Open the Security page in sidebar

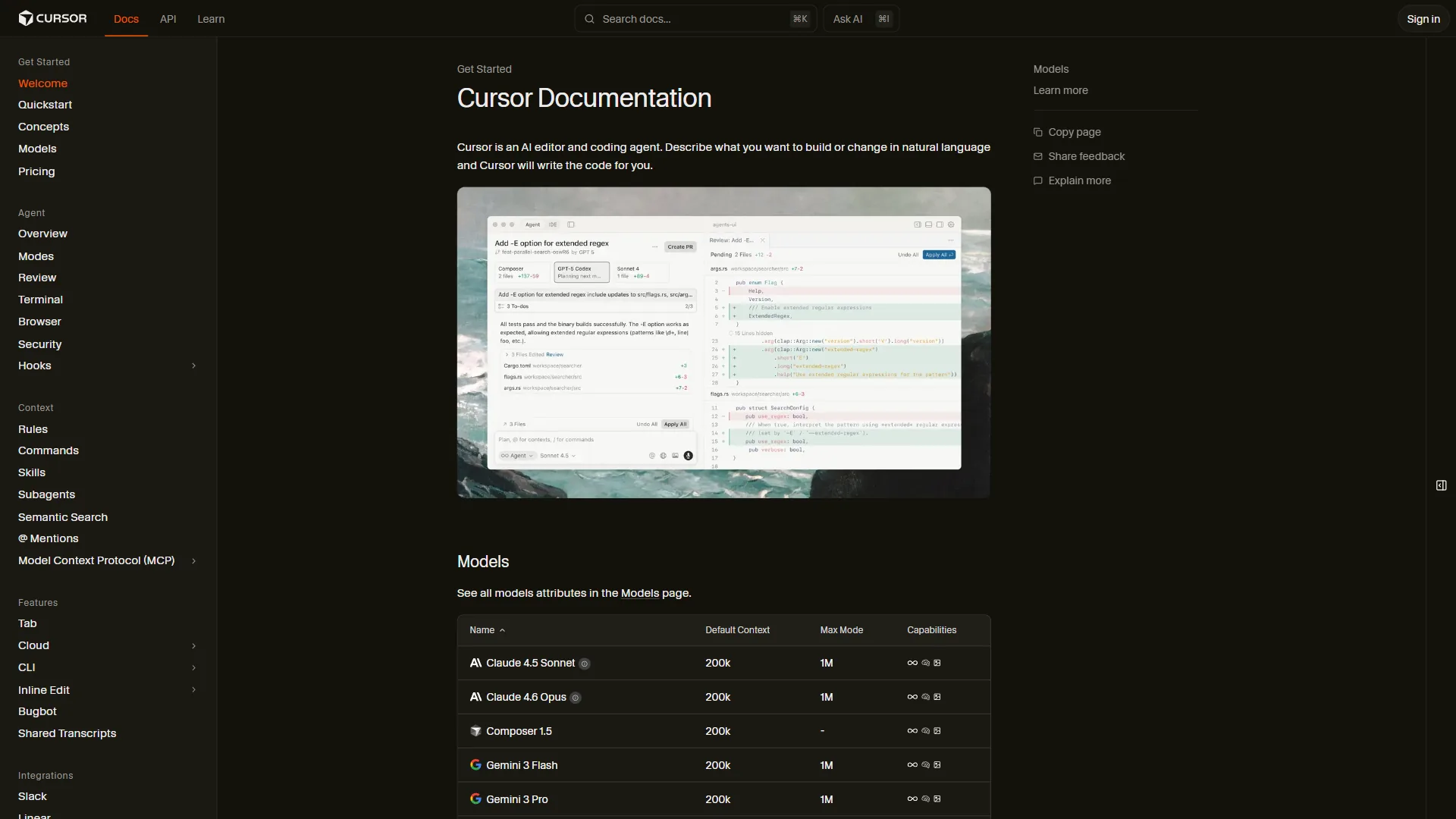pos(39,344)
